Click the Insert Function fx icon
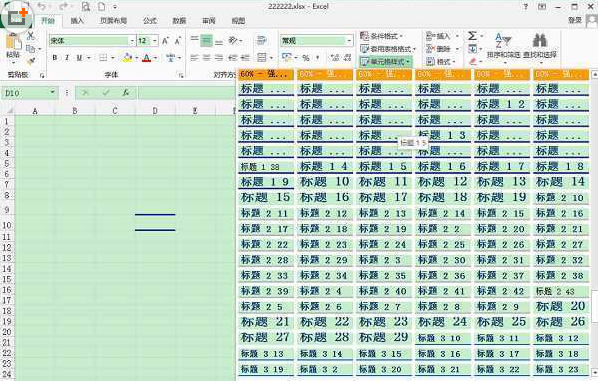 [126, 93]
